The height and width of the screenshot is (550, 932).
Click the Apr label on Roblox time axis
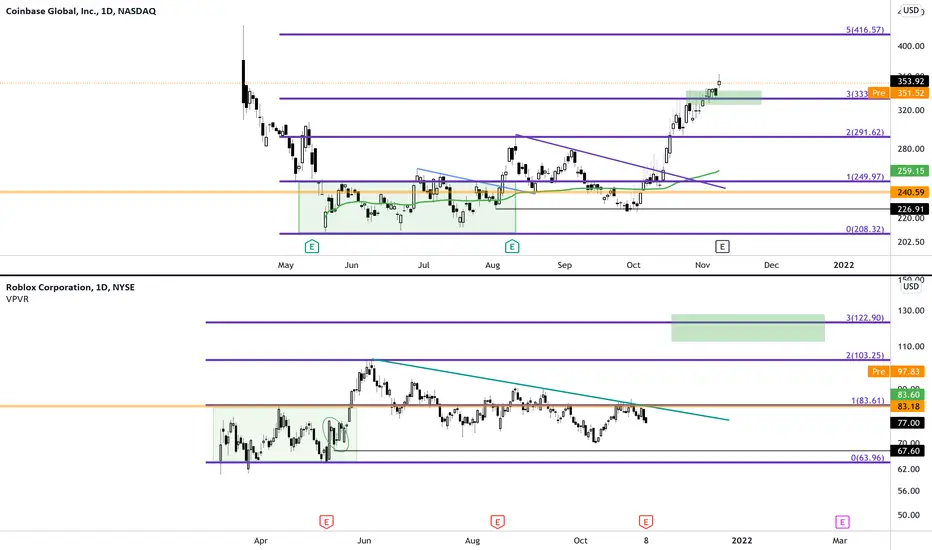260,540
